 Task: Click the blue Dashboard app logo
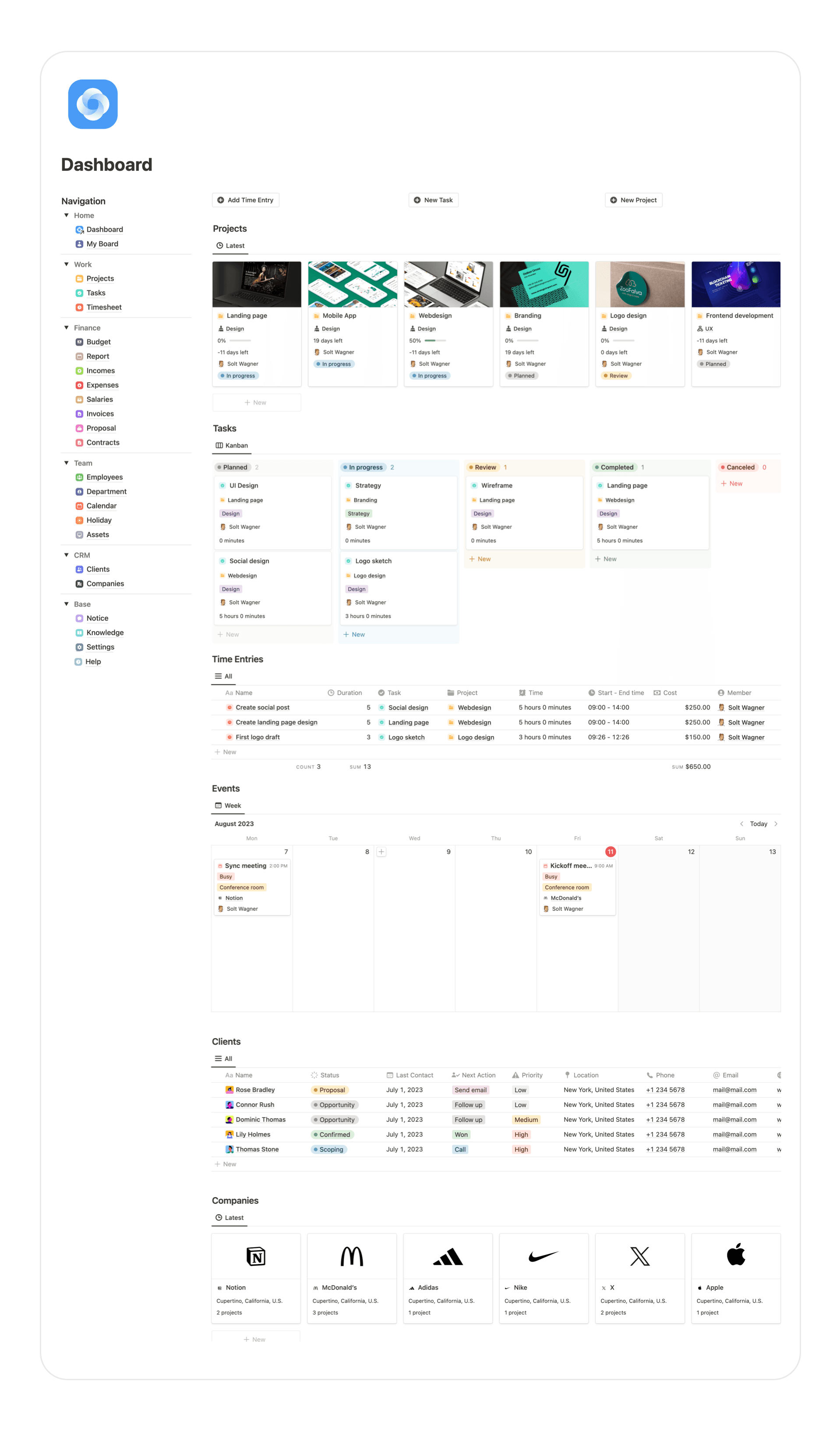[x=92, y=104]
